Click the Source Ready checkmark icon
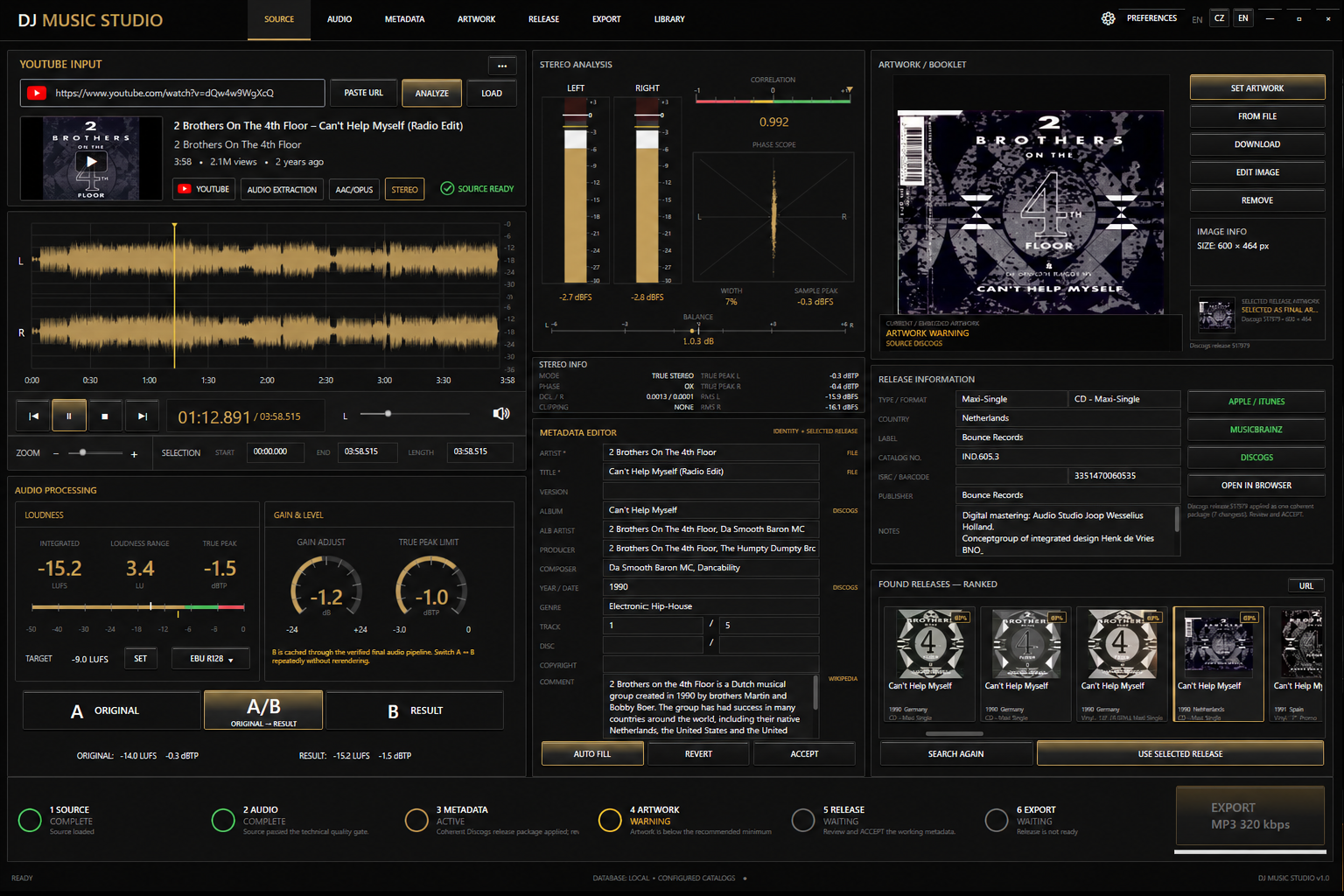Screen dimensions: 1344x896 (x=447, y=188)
